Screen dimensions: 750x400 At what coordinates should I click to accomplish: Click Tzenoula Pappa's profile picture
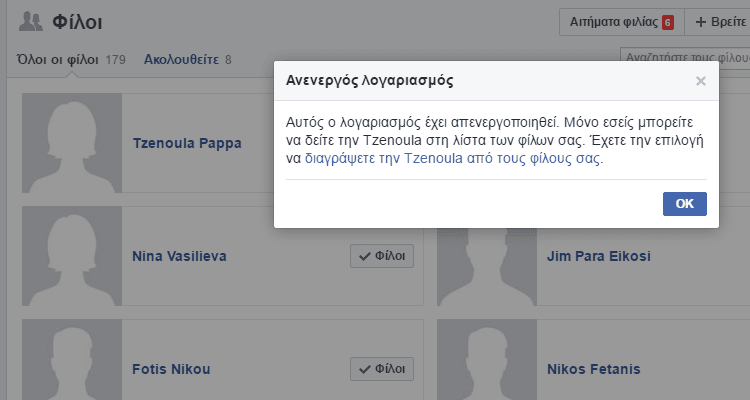pos(72,143)
